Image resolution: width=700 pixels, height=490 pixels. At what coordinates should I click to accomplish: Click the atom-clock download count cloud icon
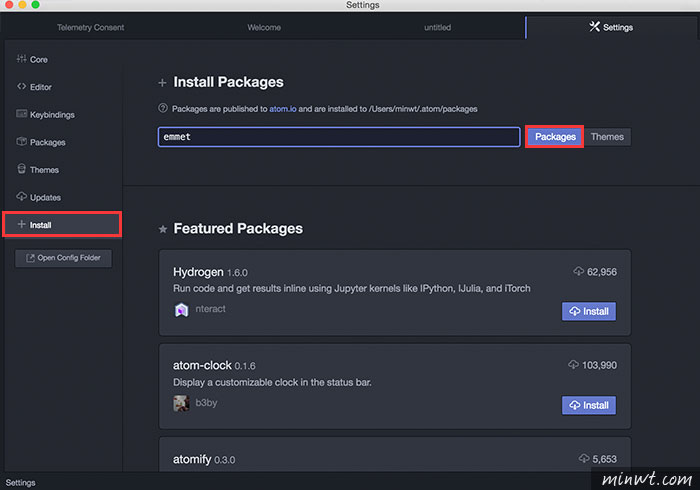tap(573, 364)
